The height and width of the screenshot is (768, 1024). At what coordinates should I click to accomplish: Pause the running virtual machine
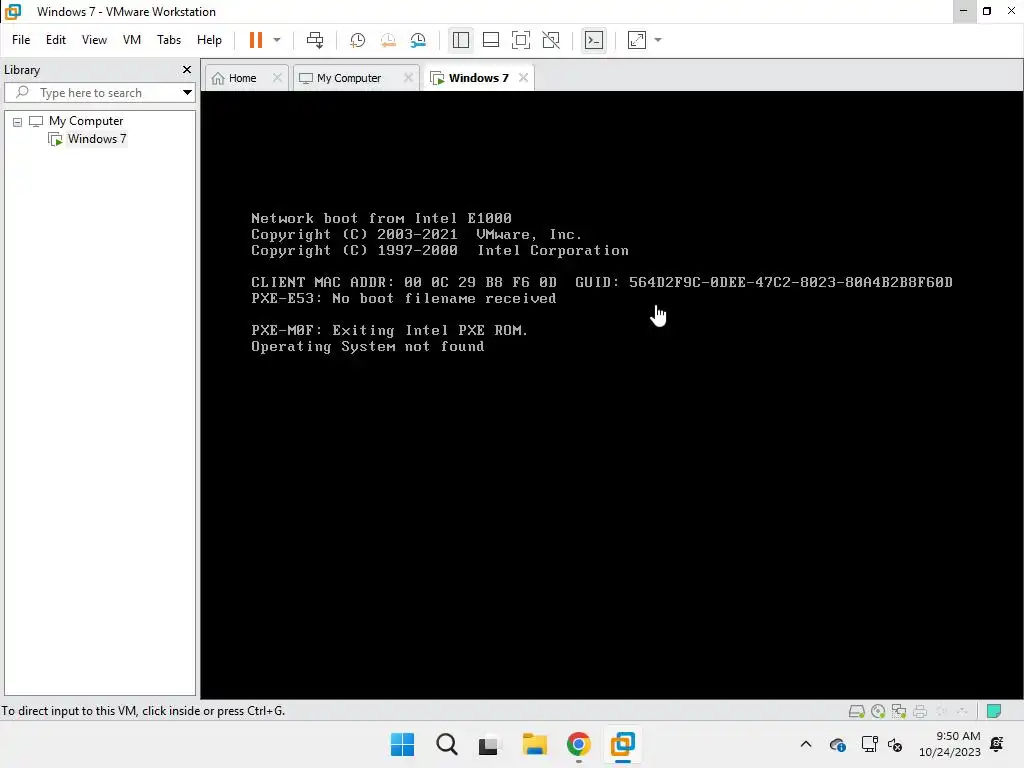click(x=255, y=40)
